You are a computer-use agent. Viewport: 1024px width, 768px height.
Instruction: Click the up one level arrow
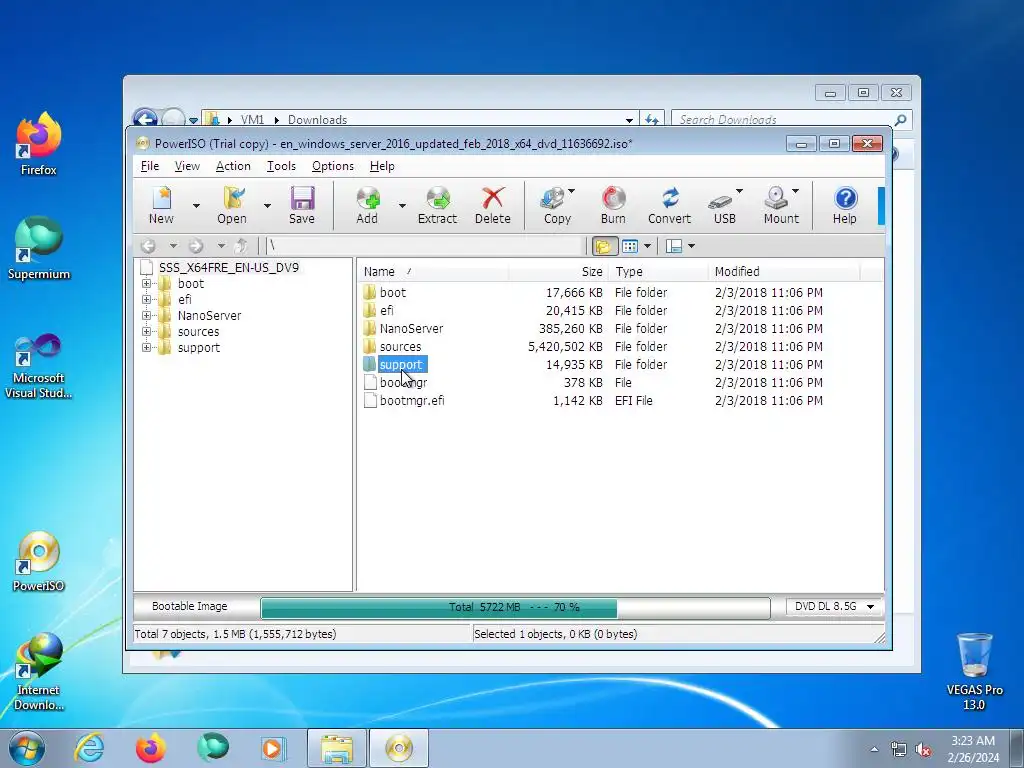240,246
